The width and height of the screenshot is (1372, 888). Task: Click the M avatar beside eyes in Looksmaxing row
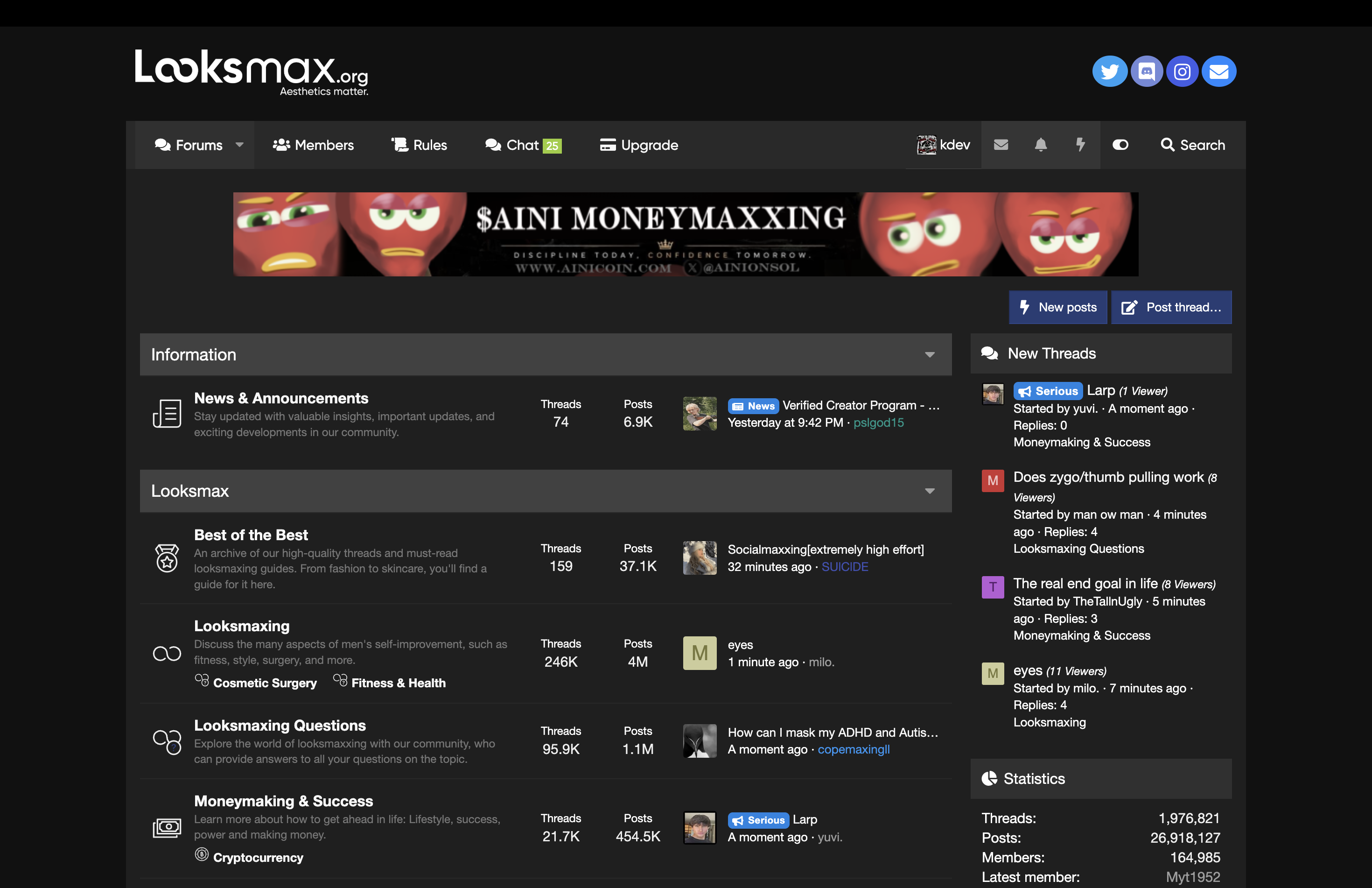click(700, 653)
